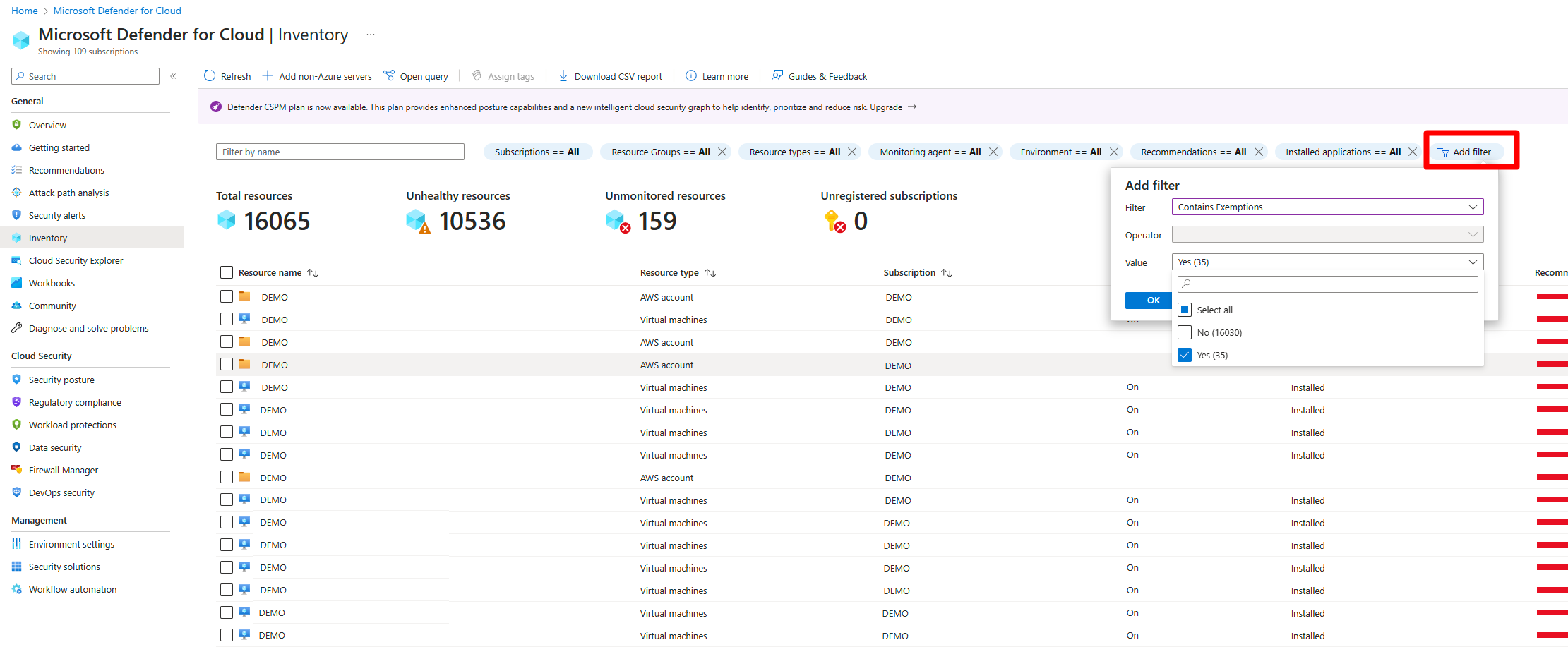The height and width of the screenshot is (647, 1568).
Task: Go to Recommendations in sidebar
Action: [66, 170]
